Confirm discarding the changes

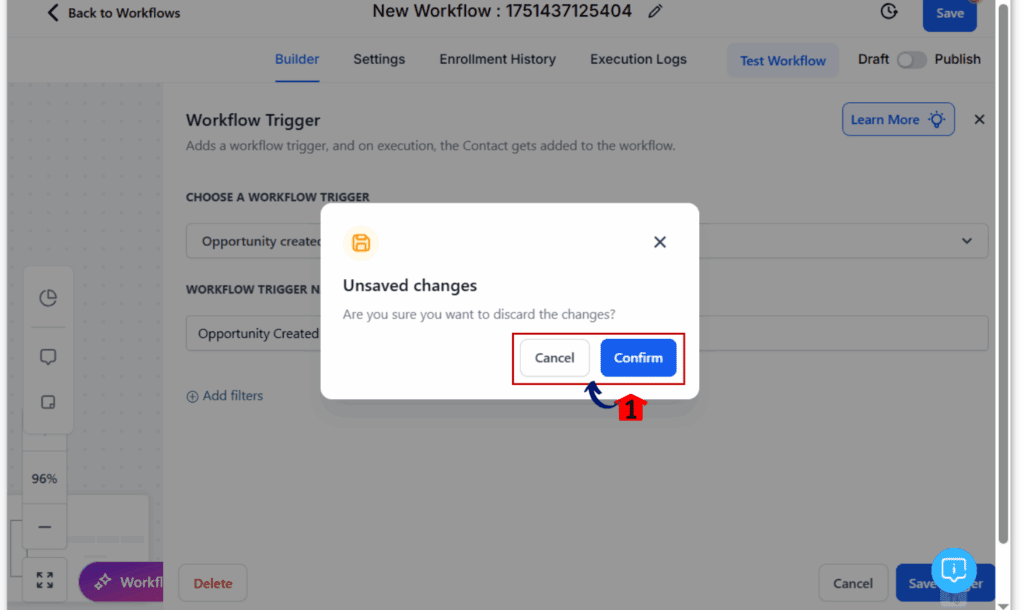pos(638,358)
